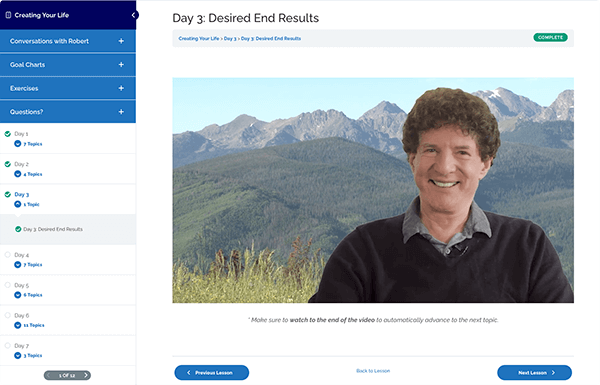Click the '1 of 12' pager label

click(67, 375)
